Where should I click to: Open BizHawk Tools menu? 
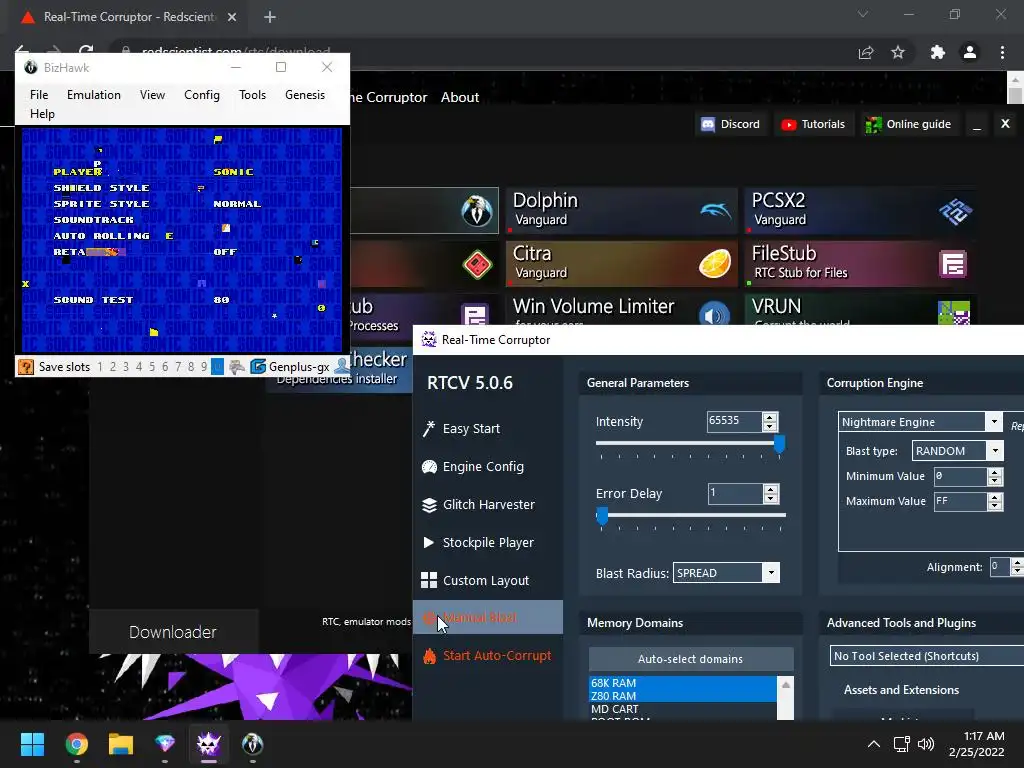pos(252,95)
